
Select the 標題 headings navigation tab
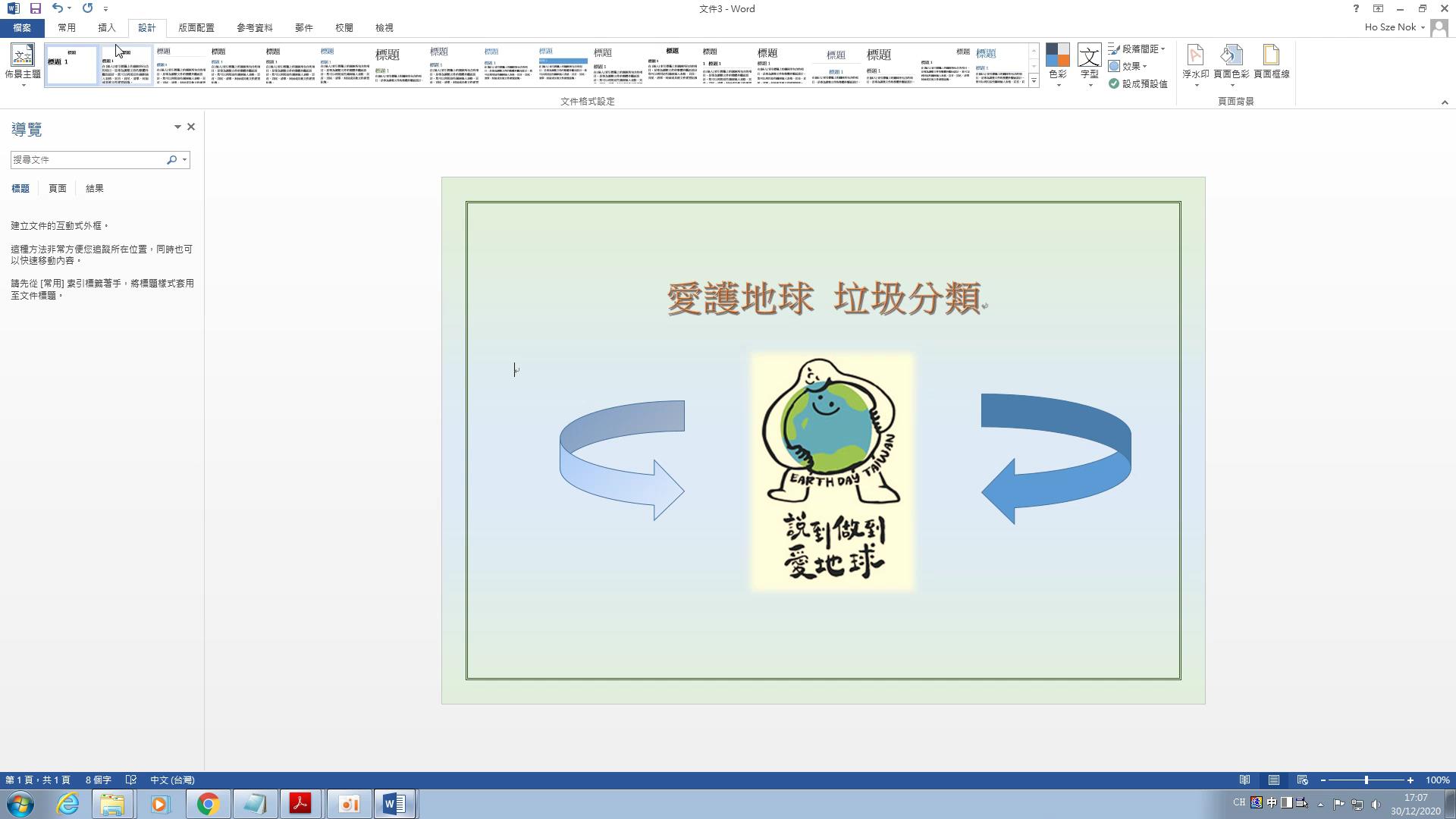pyautogui.click(x=20, y=188)
